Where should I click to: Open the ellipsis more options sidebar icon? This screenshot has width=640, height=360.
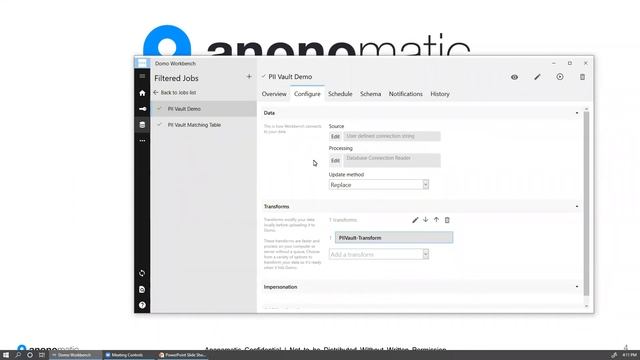pyautogui.click(x=142, y=140)
